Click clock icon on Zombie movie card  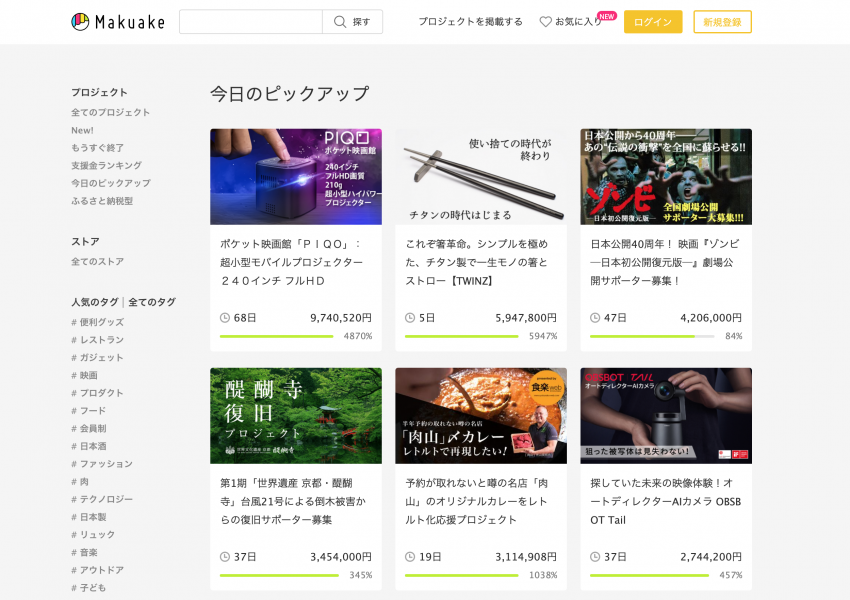click(x=595, y=318)
